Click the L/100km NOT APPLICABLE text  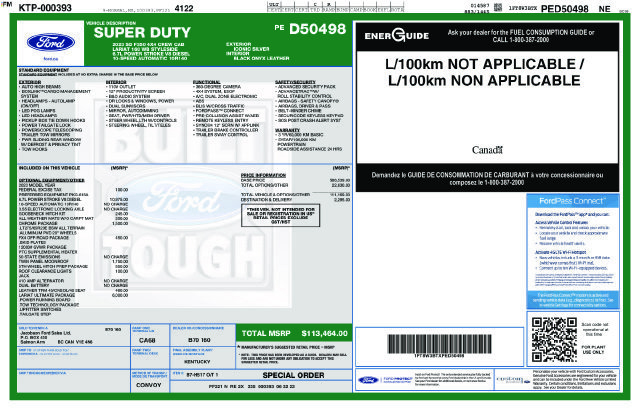(x=485, y=64)
